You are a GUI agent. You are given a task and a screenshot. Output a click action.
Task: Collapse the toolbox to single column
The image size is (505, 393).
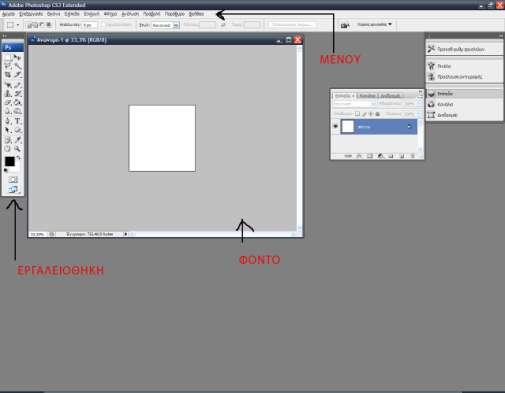coord(4,36)
